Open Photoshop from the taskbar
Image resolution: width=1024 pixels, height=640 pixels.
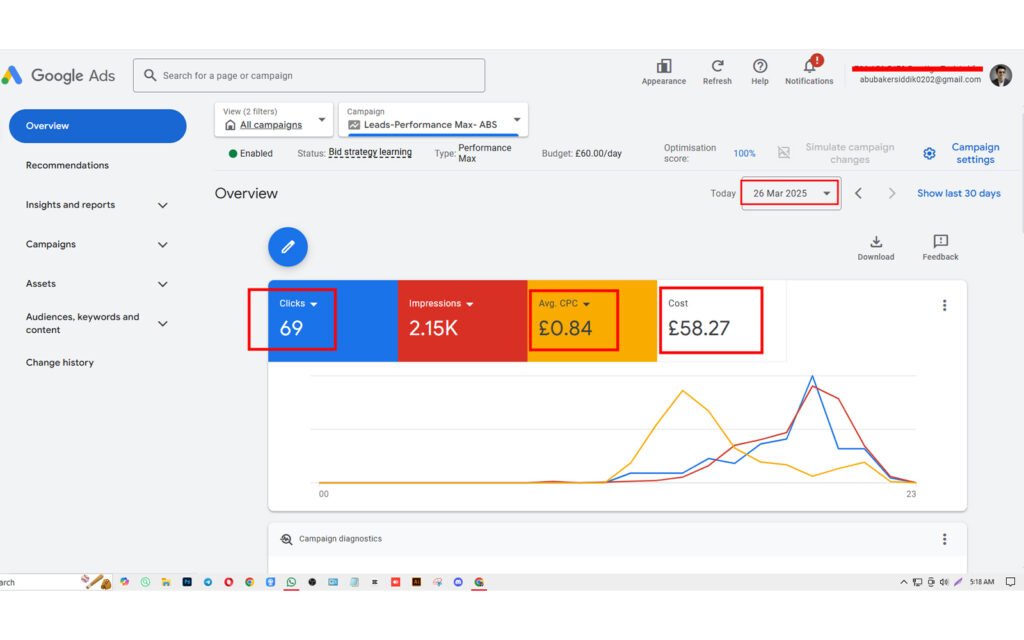[187, 582]
